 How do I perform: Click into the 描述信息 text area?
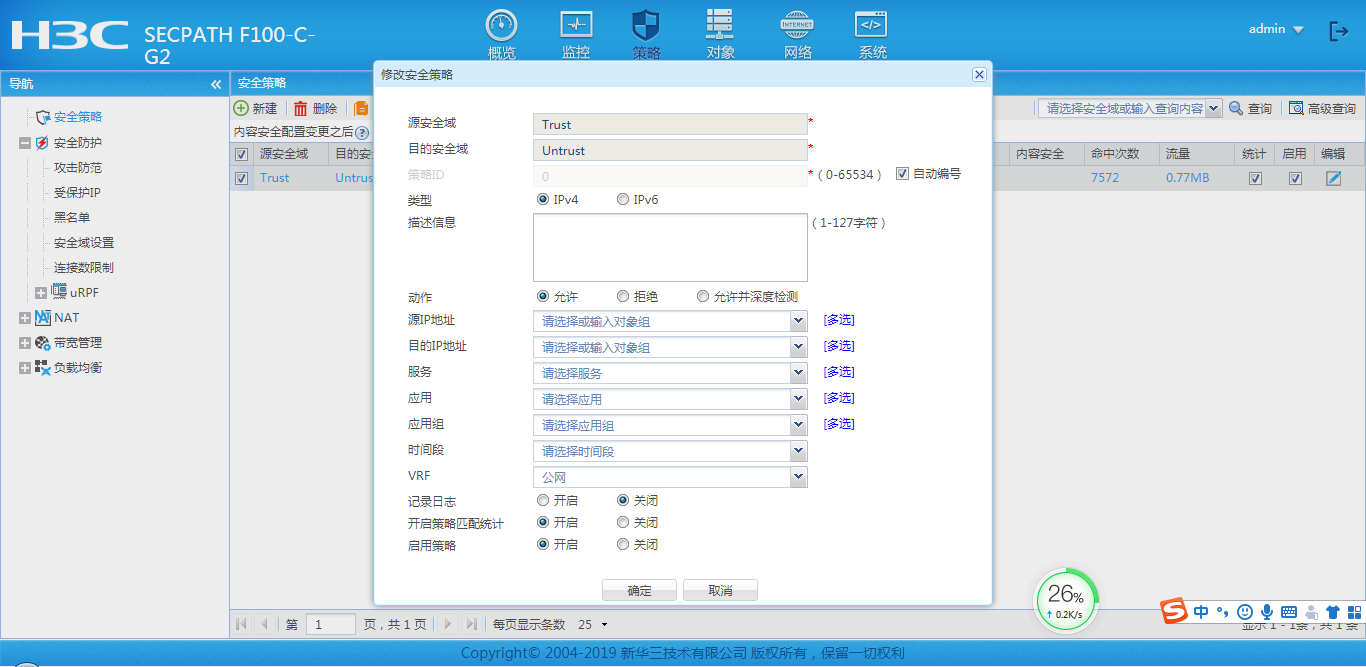click(x=670, y=247)
